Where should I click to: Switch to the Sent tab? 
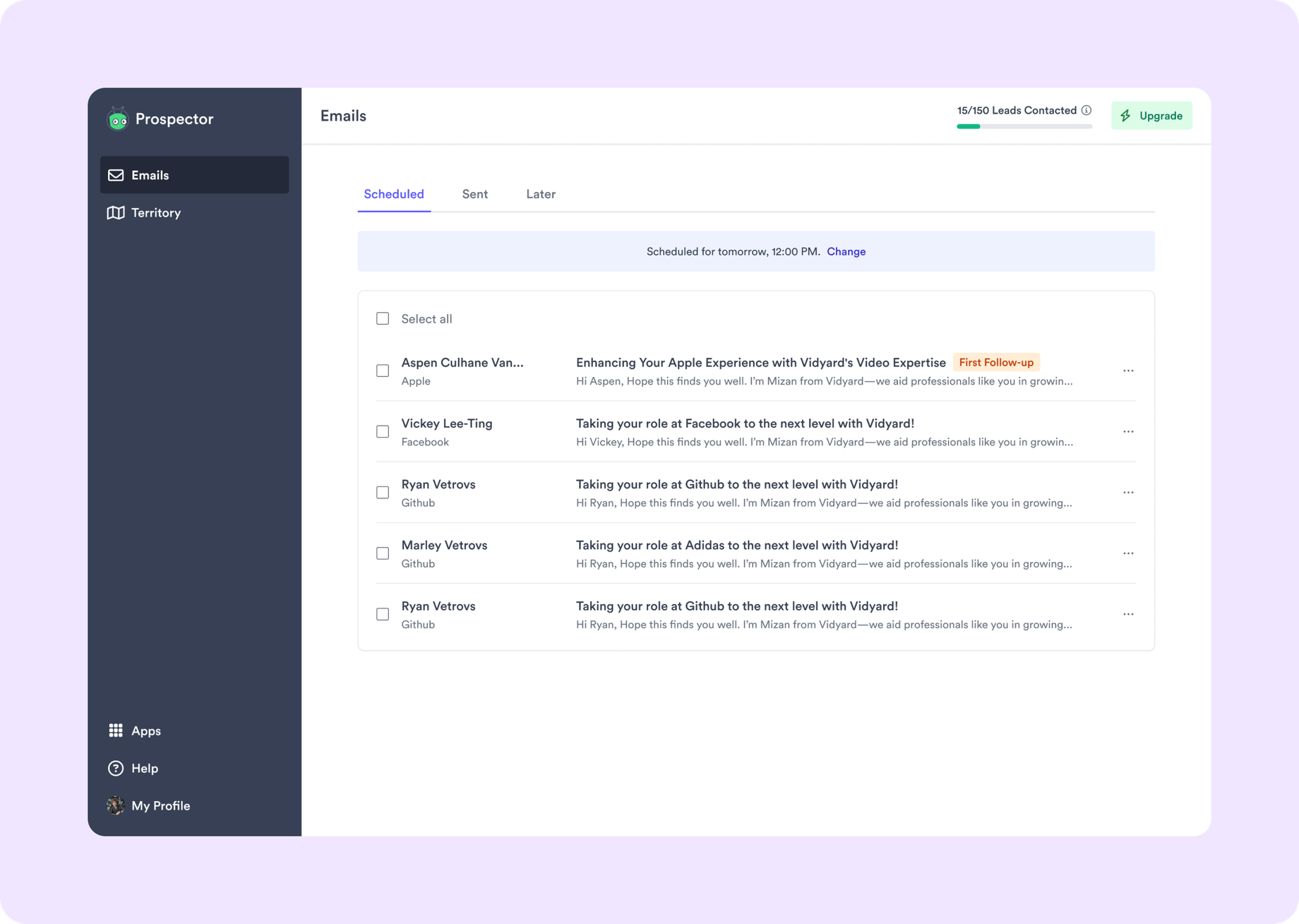point(475,194)
